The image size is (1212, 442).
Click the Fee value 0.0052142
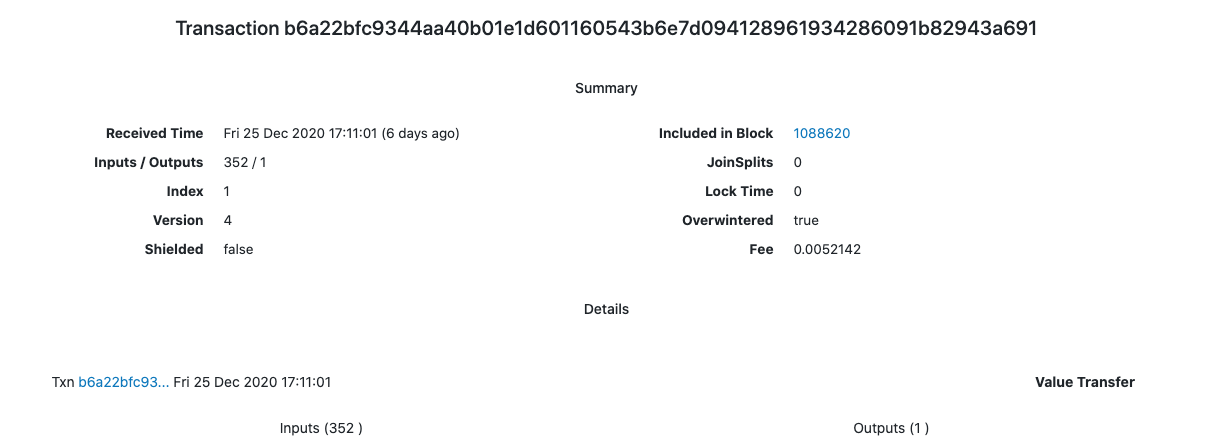point(827,249)
